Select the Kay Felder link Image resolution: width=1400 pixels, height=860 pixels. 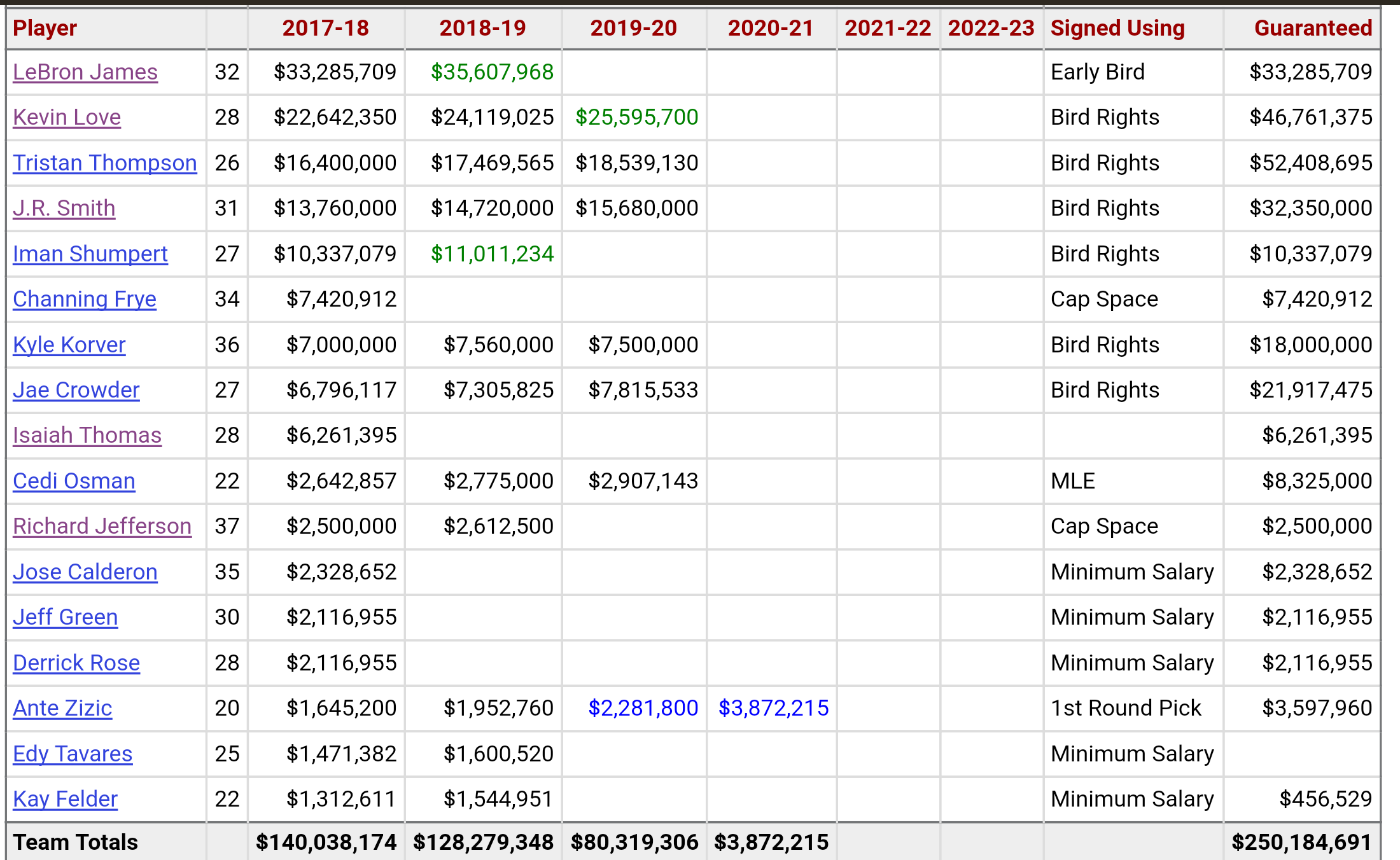65,799
